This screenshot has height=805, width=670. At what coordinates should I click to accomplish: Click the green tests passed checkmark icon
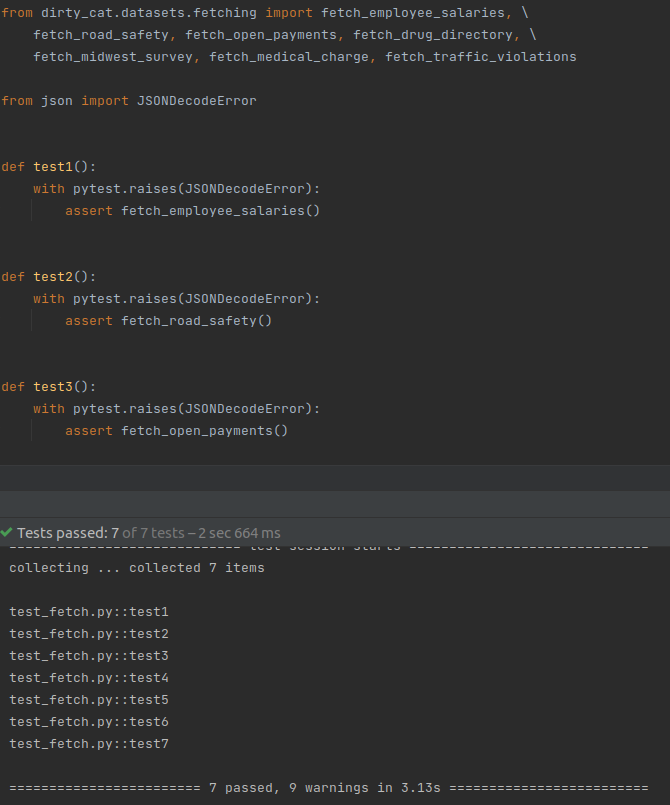pos(6,532)
